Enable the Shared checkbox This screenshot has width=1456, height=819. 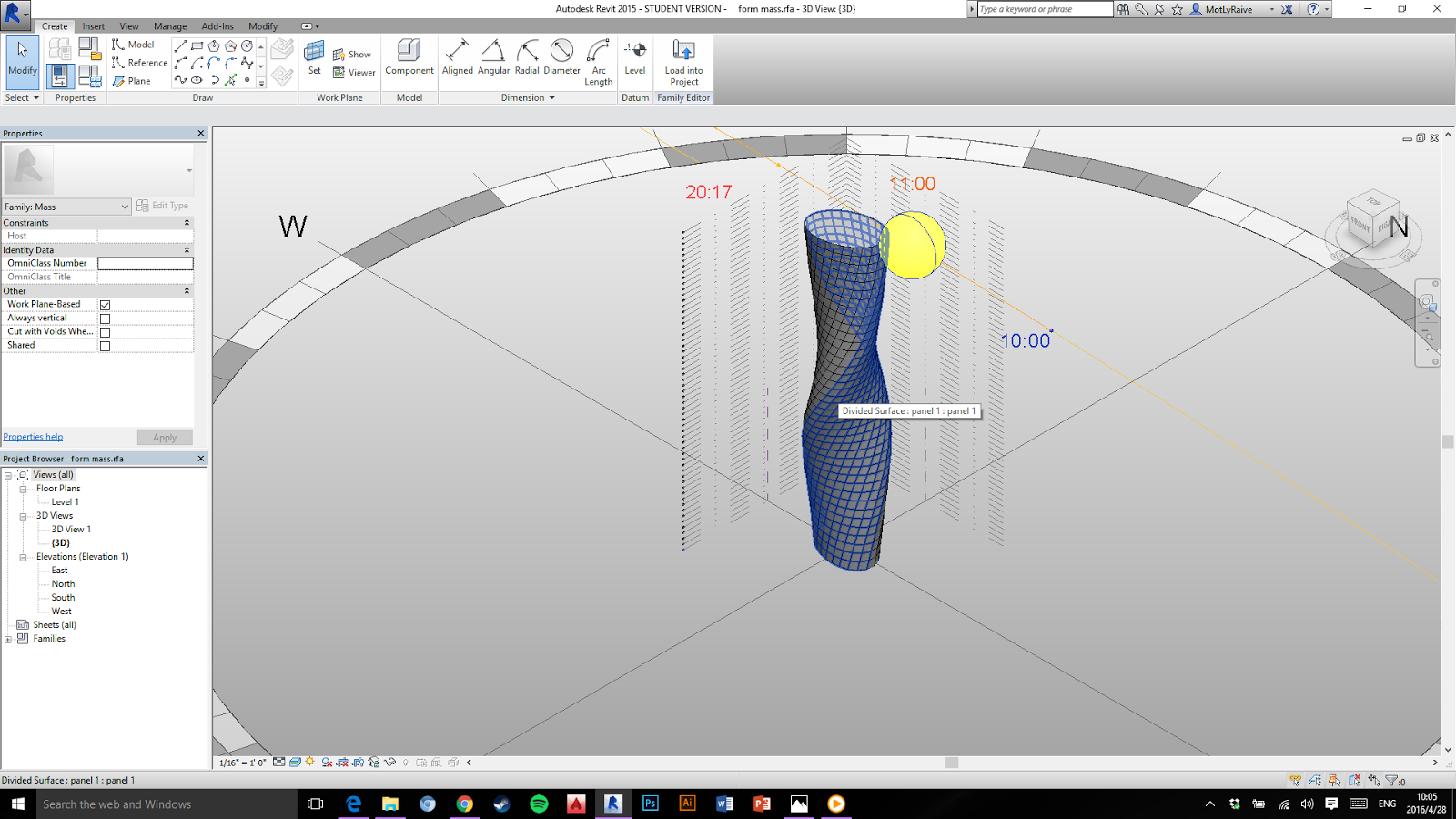(x=106, y=345)
